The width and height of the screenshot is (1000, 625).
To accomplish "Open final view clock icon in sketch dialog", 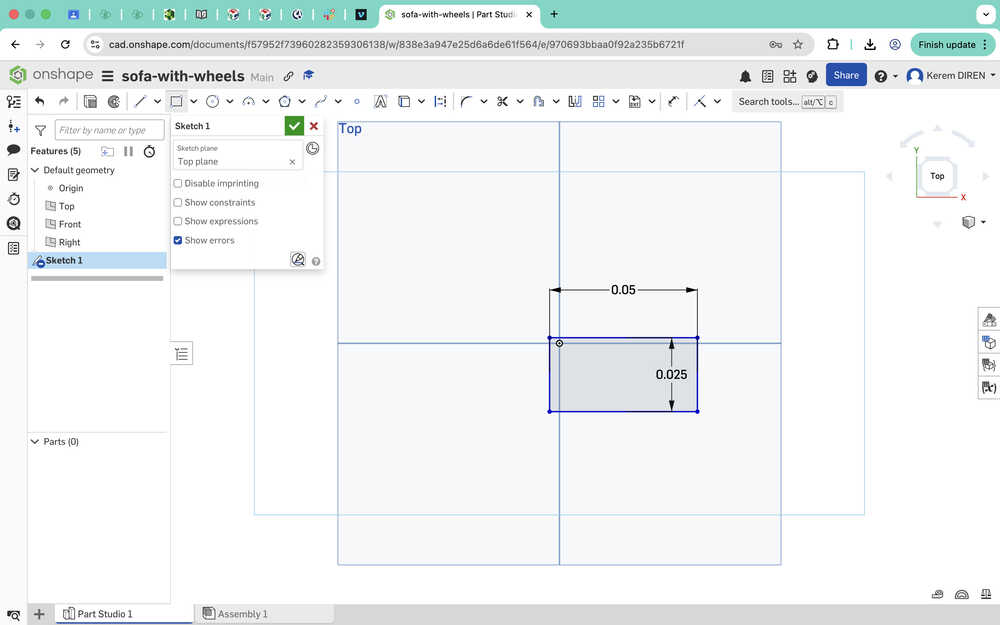I will [x=312, y=149].
